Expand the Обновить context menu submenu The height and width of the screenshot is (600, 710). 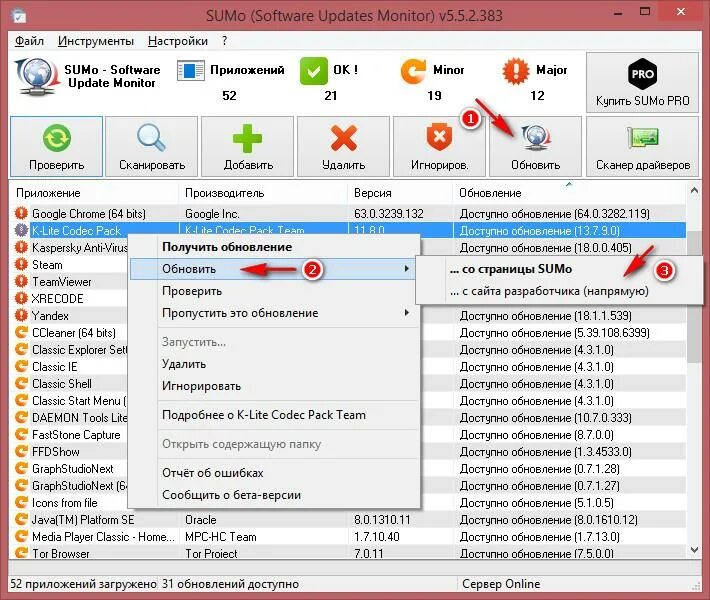pos(273,269)
